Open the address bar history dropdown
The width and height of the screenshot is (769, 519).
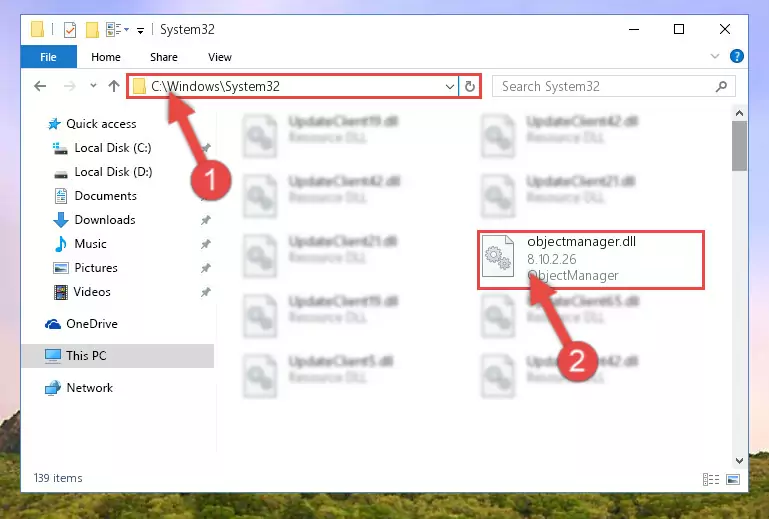450,87
